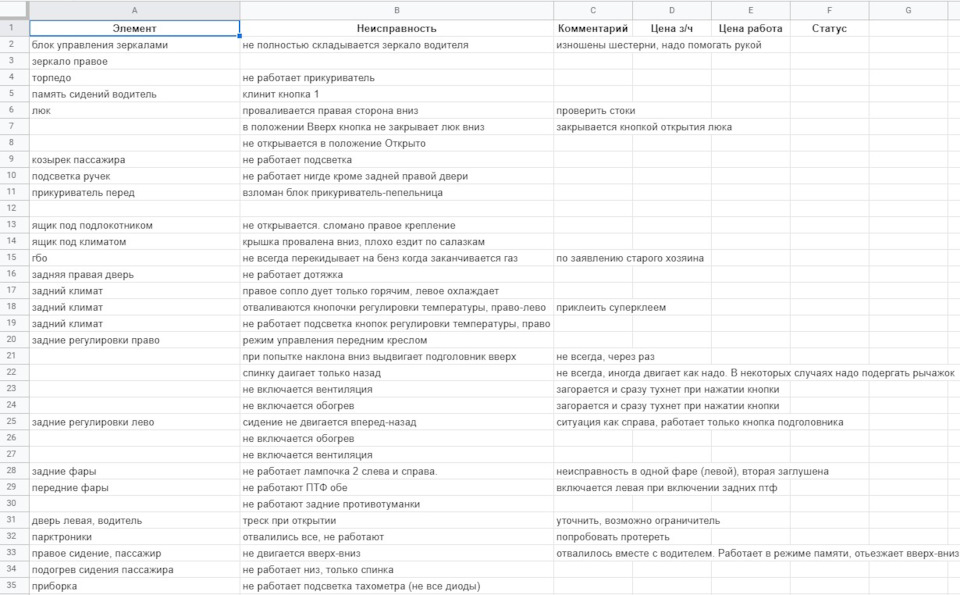Screen dimensions: 960x595
Task: Select cell 'гбо'
Action: click(135, 258)
